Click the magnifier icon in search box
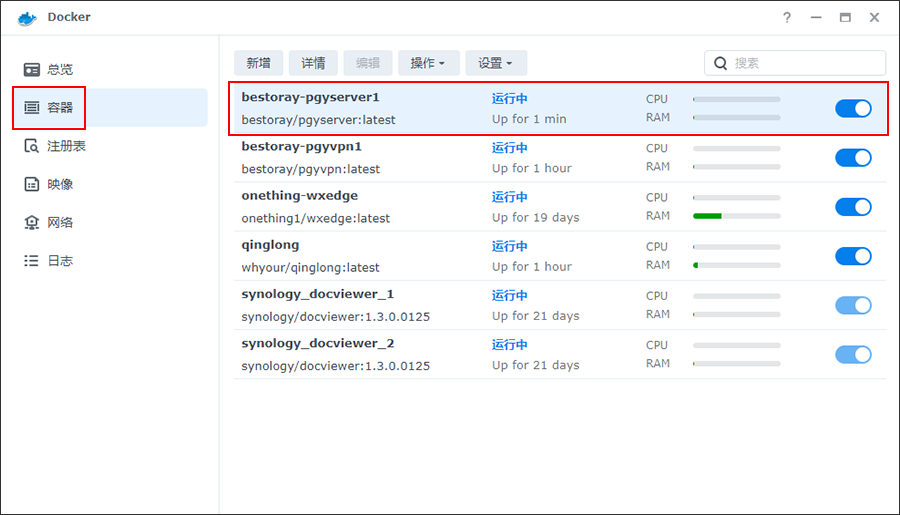 click(x=720, y=63)
